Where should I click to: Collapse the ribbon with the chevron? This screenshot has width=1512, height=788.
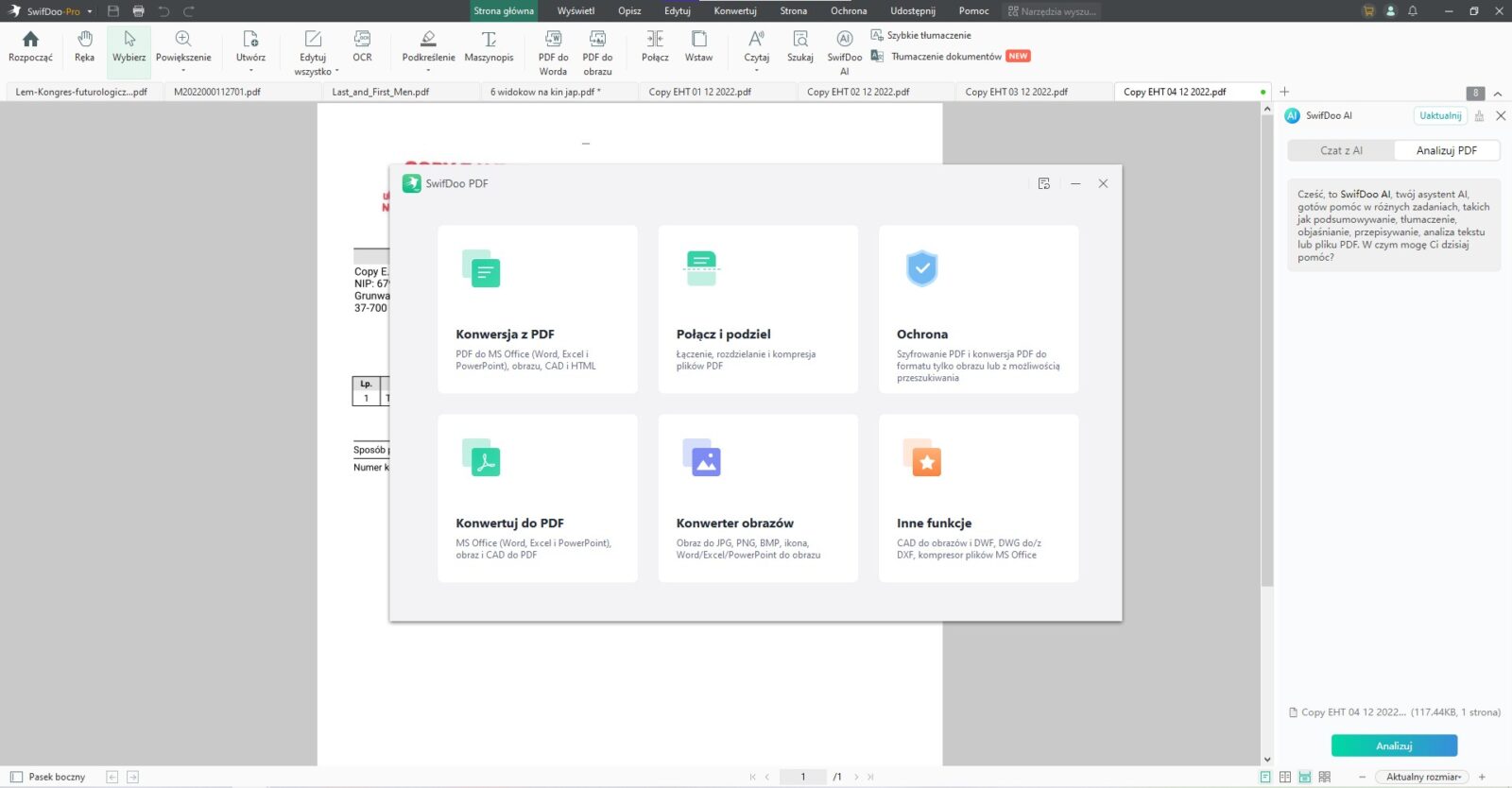[x=1498, y=94]
